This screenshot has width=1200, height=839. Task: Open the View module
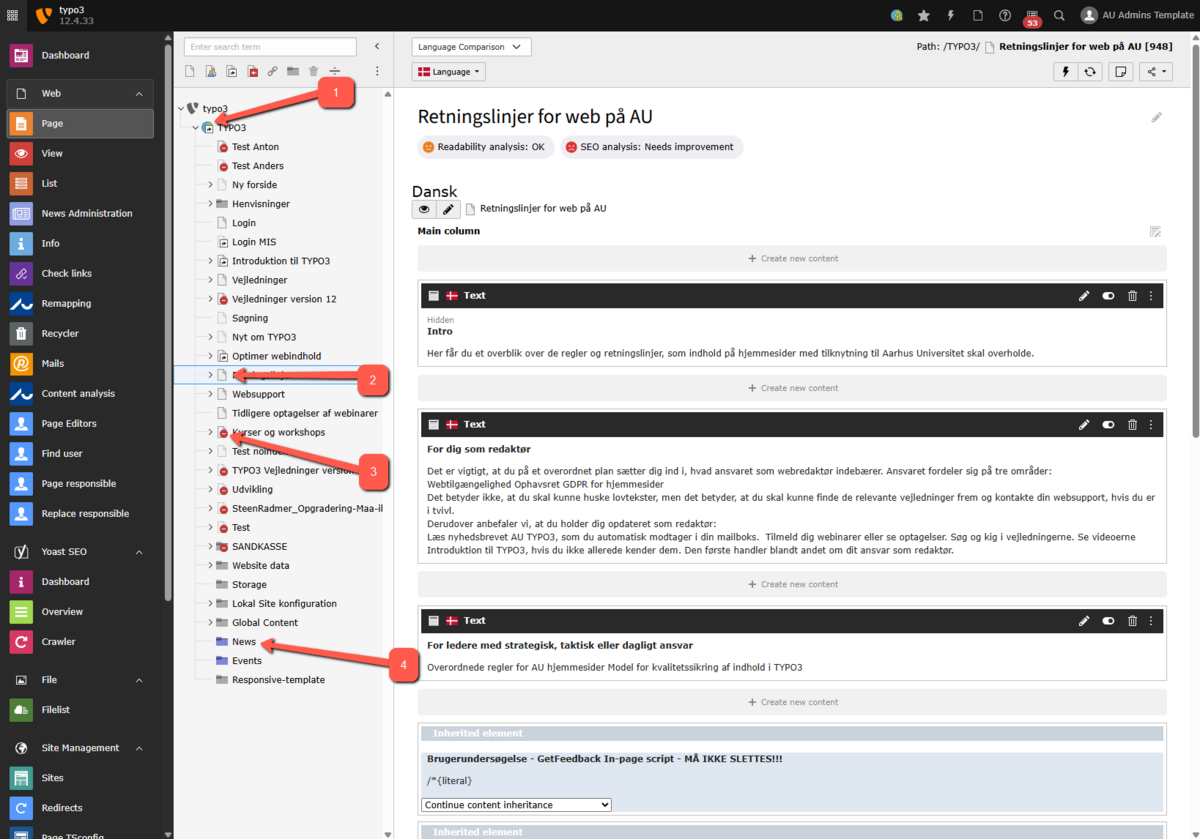tap(80, 153)
